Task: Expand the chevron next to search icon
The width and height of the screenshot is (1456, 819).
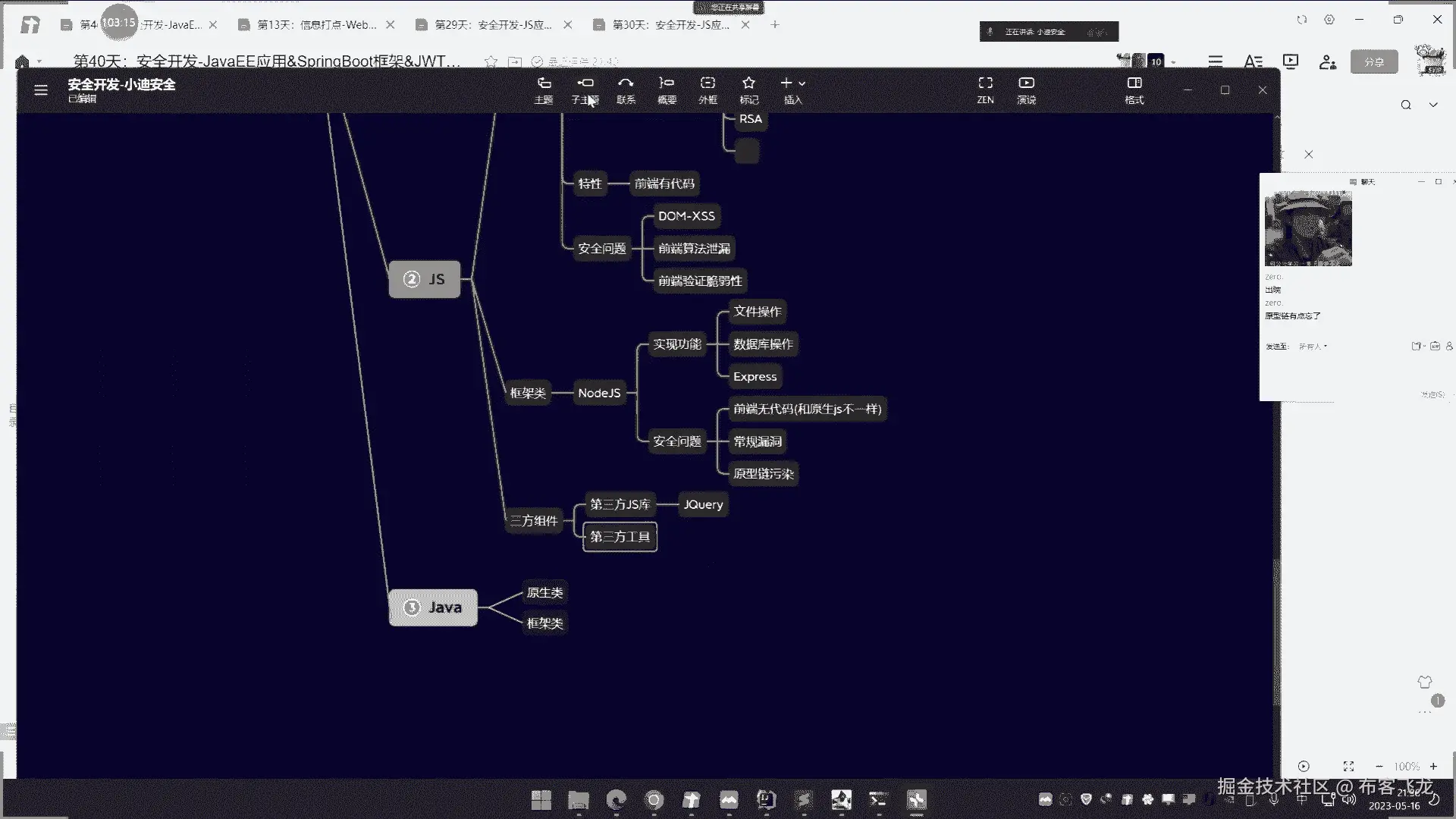Action: pyautogui.click(x=1433, y=105)
